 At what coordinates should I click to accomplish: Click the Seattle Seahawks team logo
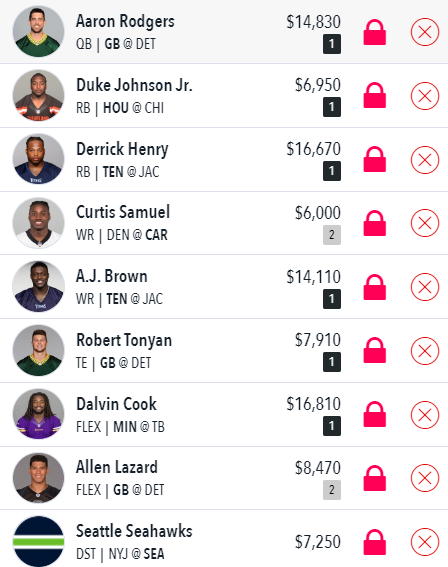38,541
